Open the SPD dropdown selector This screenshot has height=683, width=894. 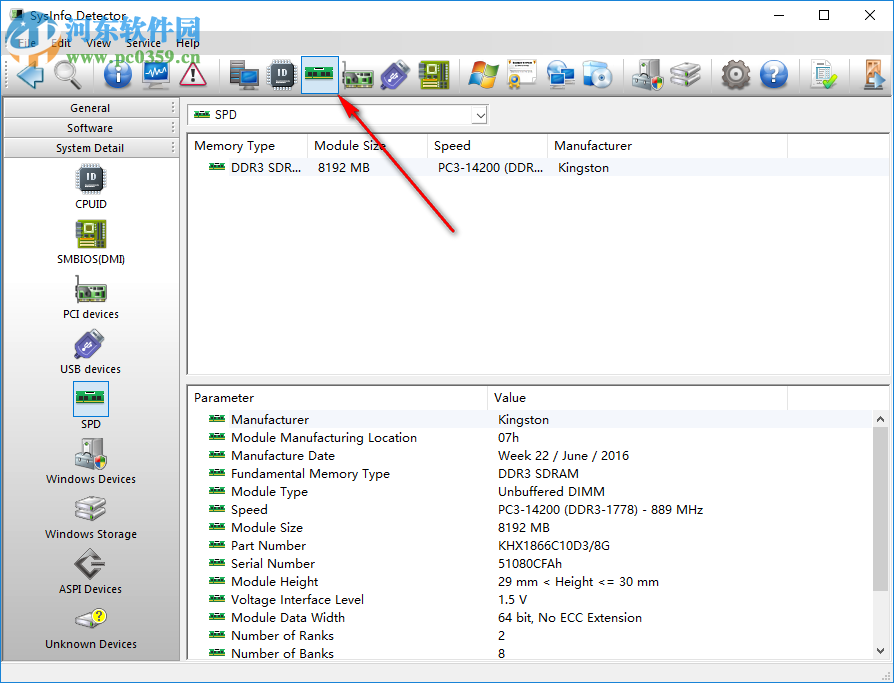(477, 114)
